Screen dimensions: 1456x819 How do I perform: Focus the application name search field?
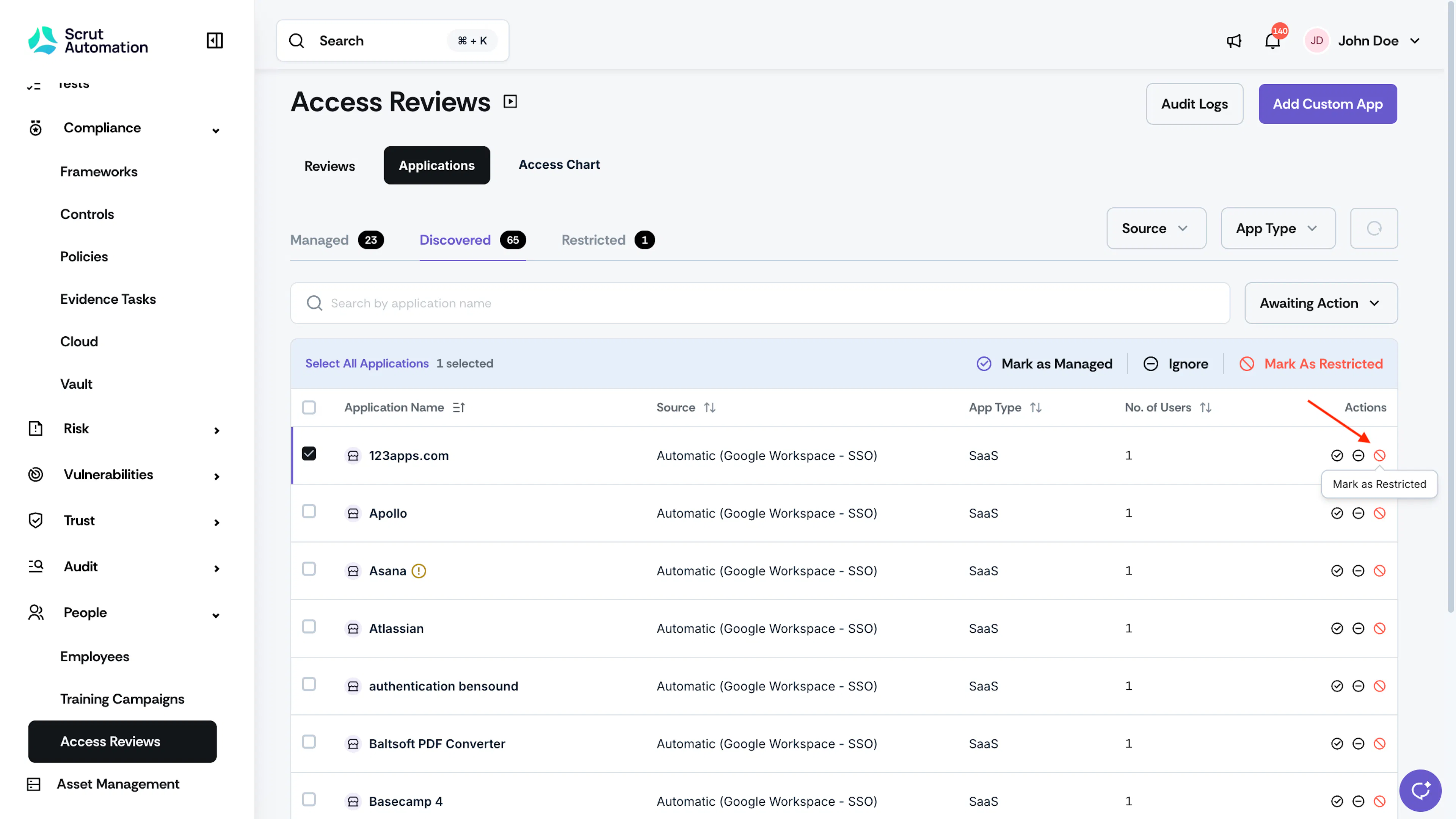coord(760,303)
